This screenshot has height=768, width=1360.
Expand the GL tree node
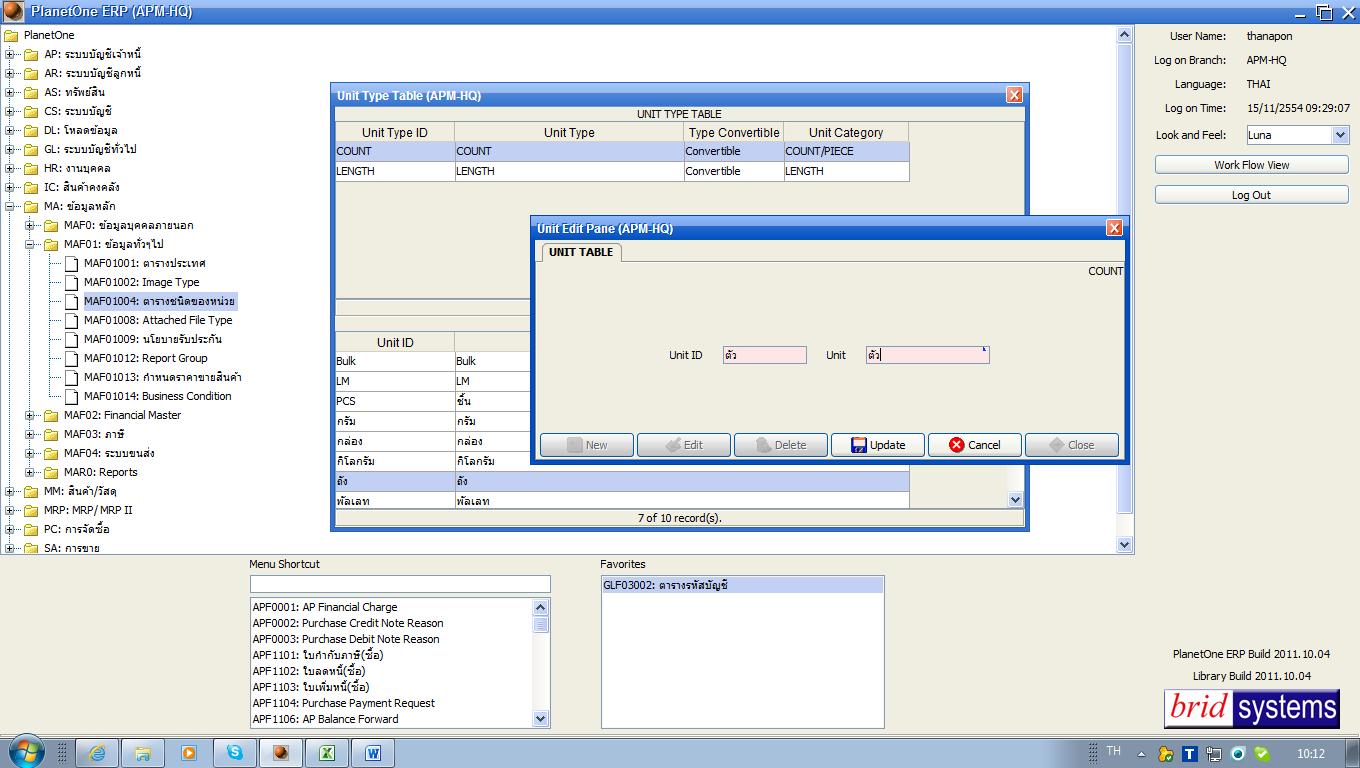10,149
